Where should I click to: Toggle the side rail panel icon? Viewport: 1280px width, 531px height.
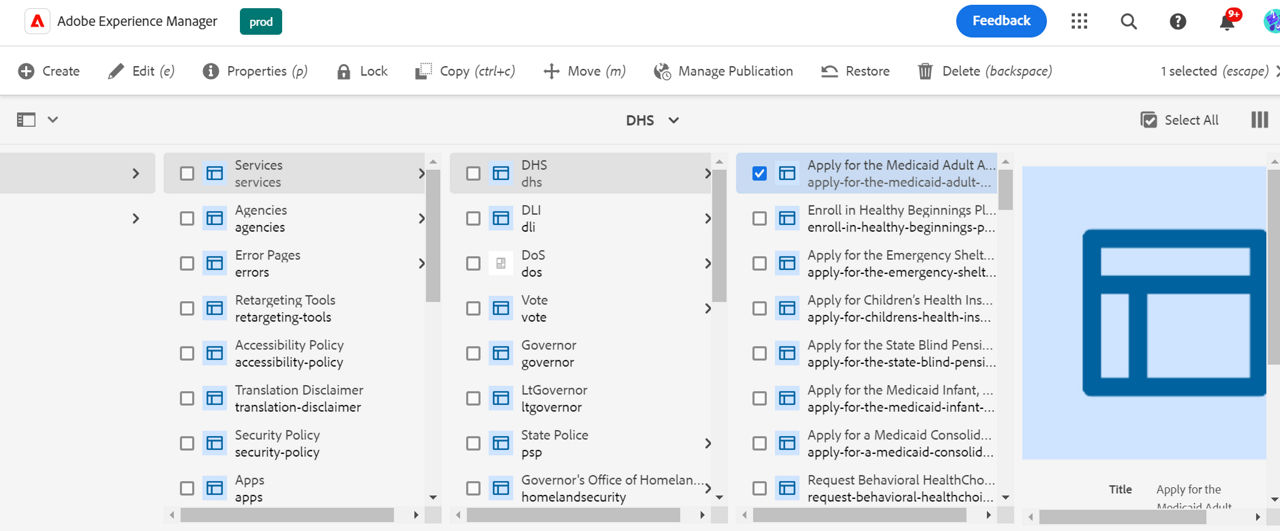click(x=26, y=120)
